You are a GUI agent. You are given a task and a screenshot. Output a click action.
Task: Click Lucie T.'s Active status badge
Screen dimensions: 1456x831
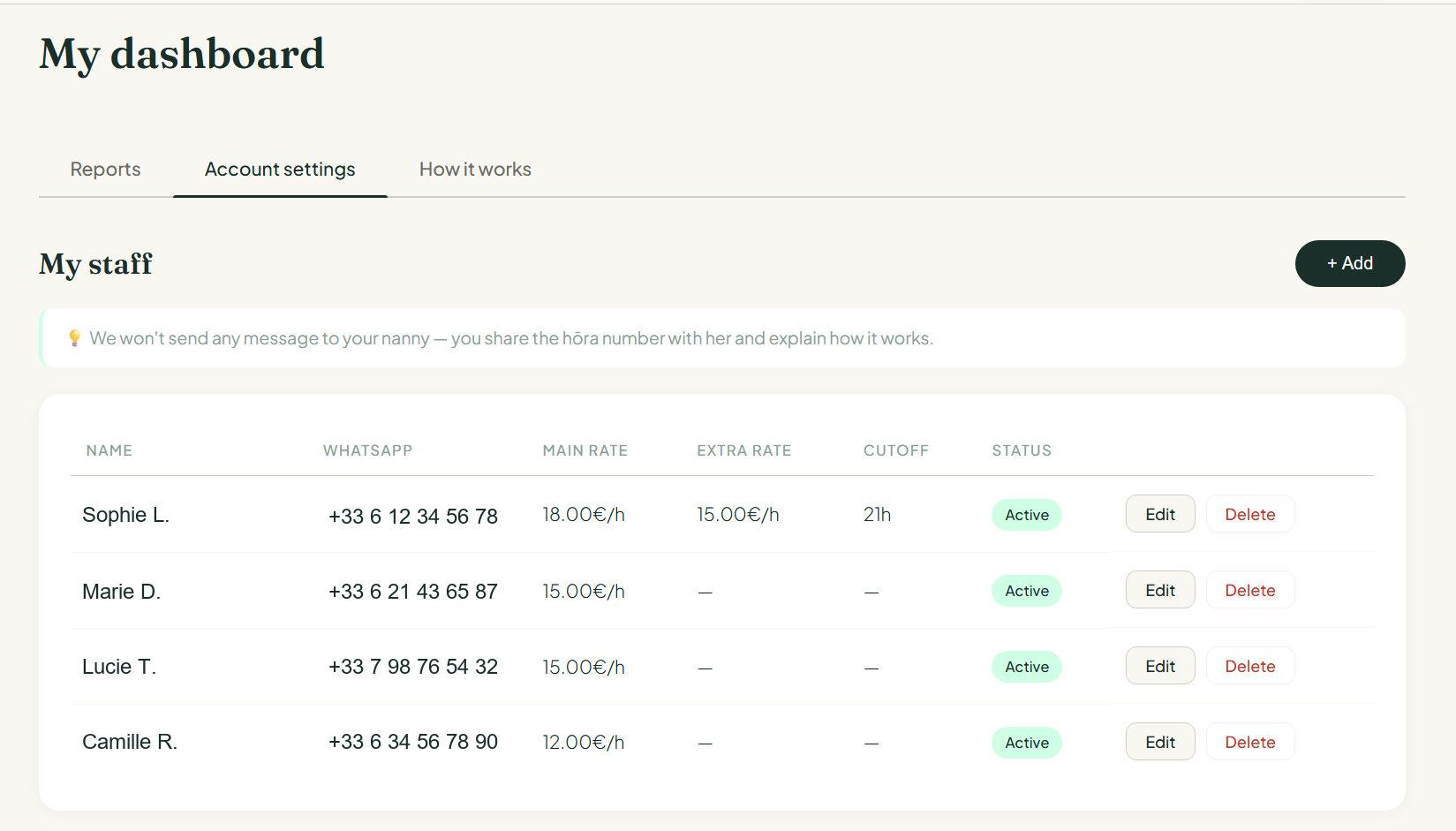coord(1026,667)
